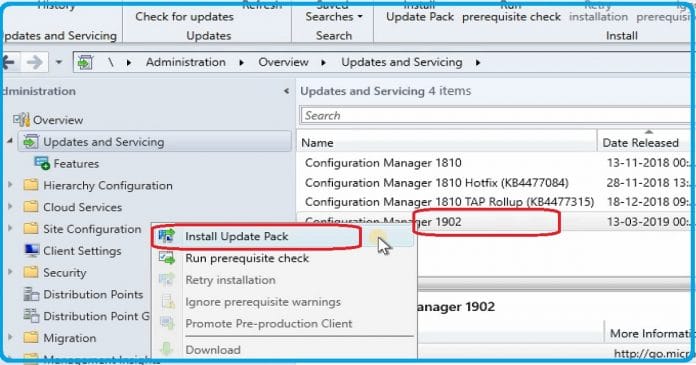Expand the Site Configuration tree node
696x365 pixels.
click(10, 228)
